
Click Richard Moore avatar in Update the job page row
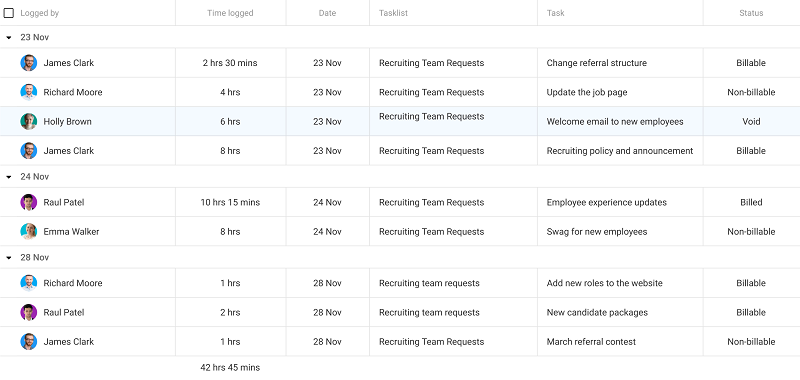tap(29, 92)
